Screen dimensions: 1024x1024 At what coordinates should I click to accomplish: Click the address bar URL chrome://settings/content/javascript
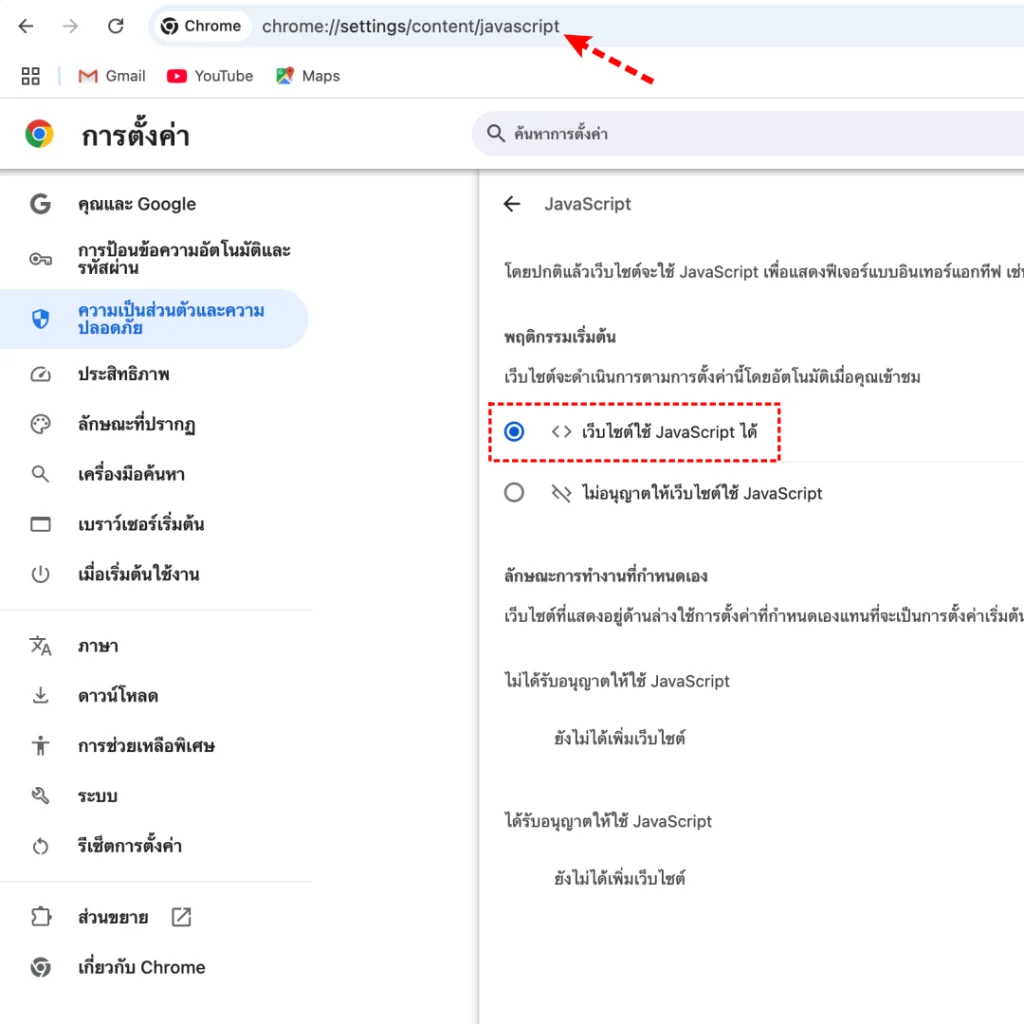point(411,26)
